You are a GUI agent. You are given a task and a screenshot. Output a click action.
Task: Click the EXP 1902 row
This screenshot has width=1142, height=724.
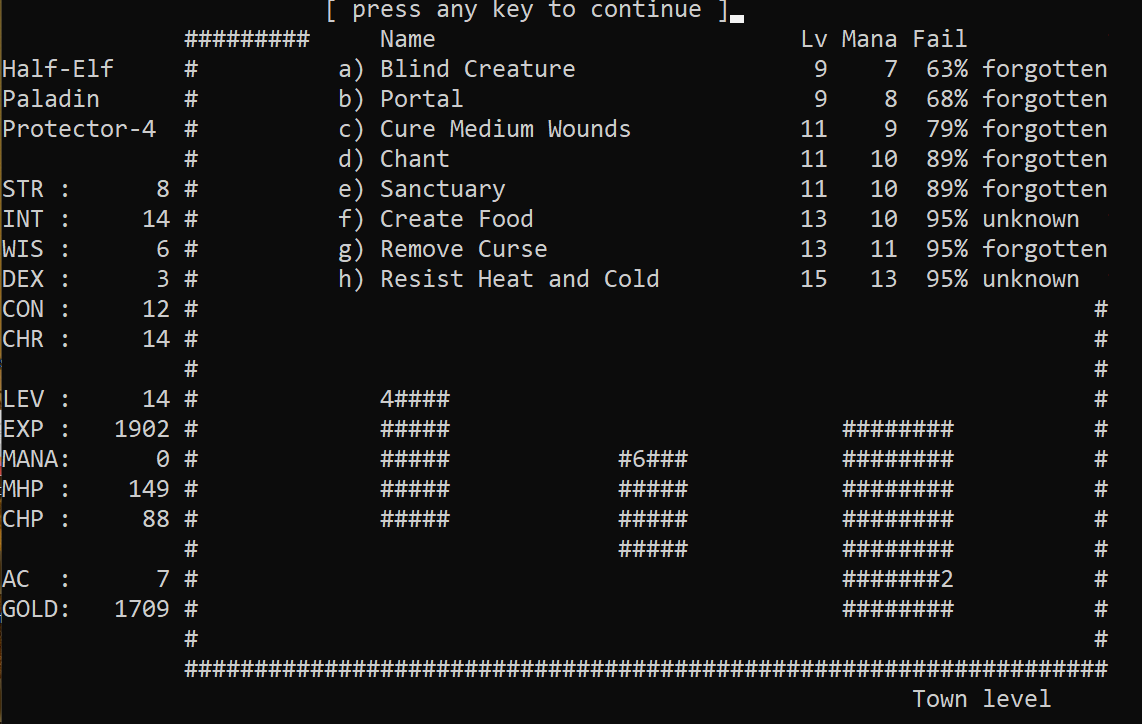click(86, 429)
